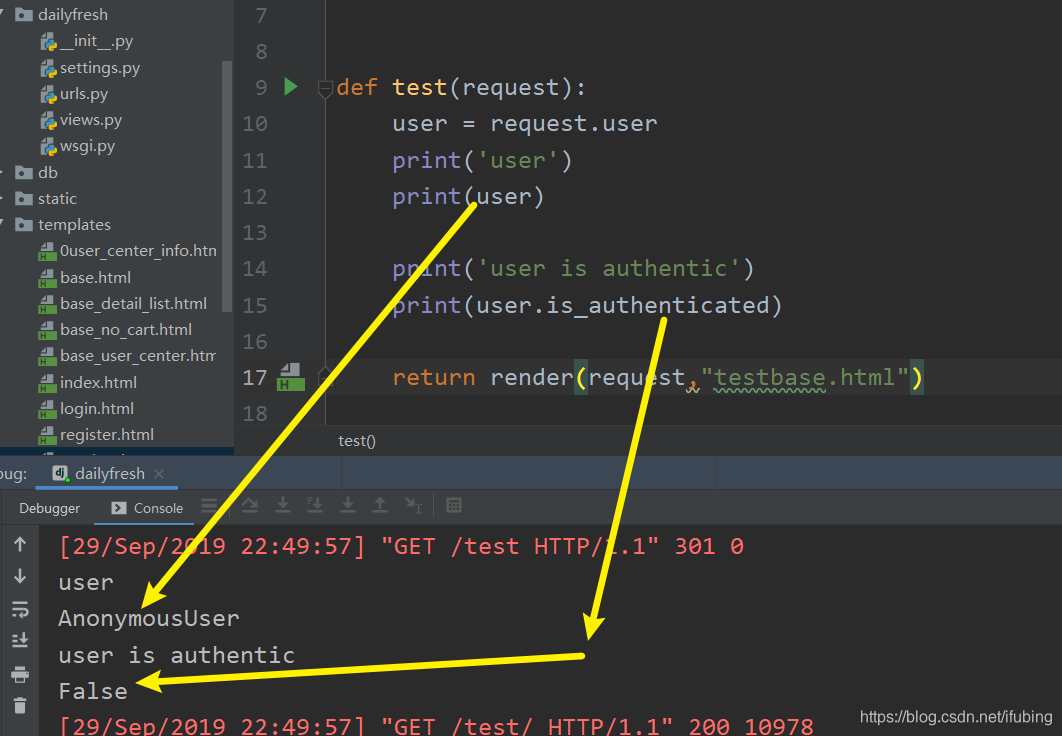
Task: Click the __init__.py Python file icon
Action: pyautogui.click(x=48, y=42)
